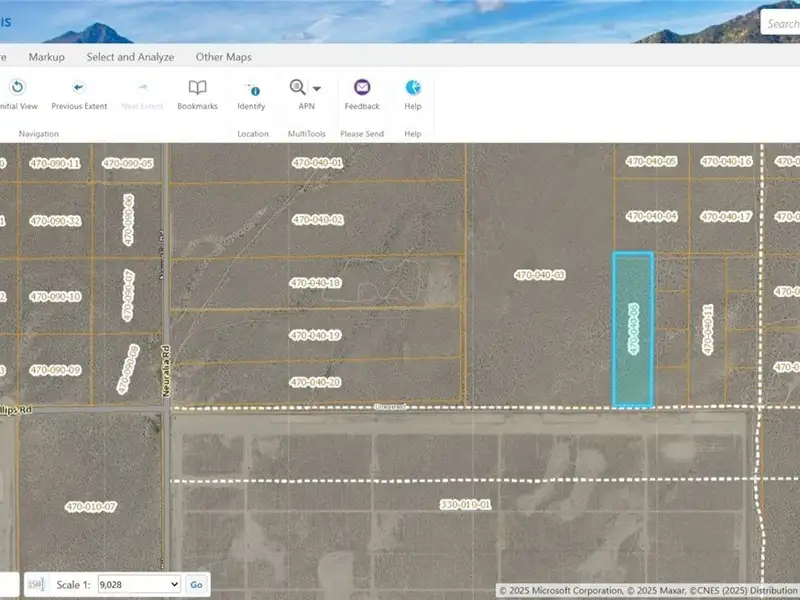Click parcel label 330-010-01
The image size is (800, 600).
(x=466, y=505)
